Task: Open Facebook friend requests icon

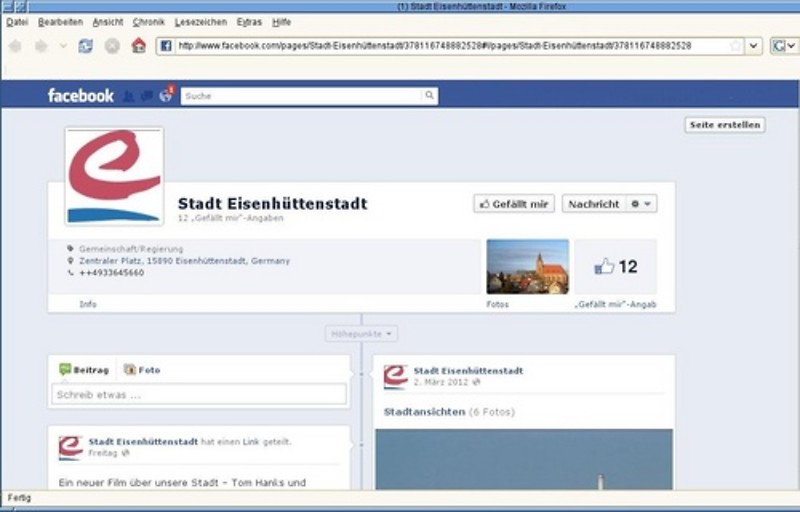Action: point(129,96)
